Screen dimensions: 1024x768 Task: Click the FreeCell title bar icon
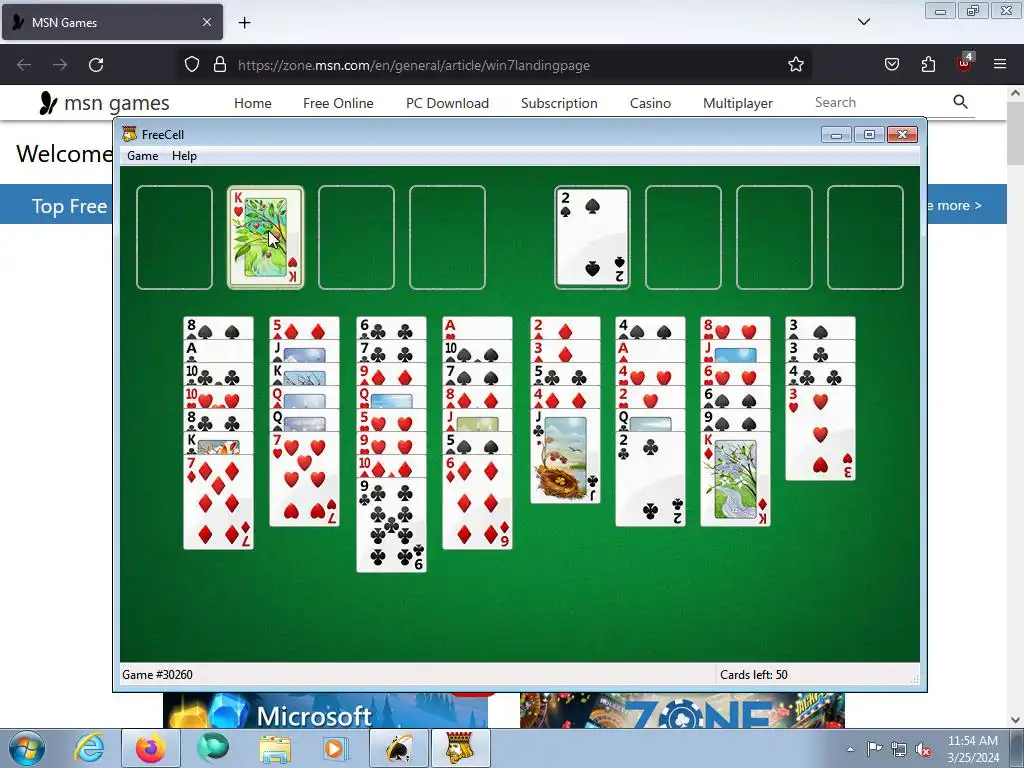[129, 135]
